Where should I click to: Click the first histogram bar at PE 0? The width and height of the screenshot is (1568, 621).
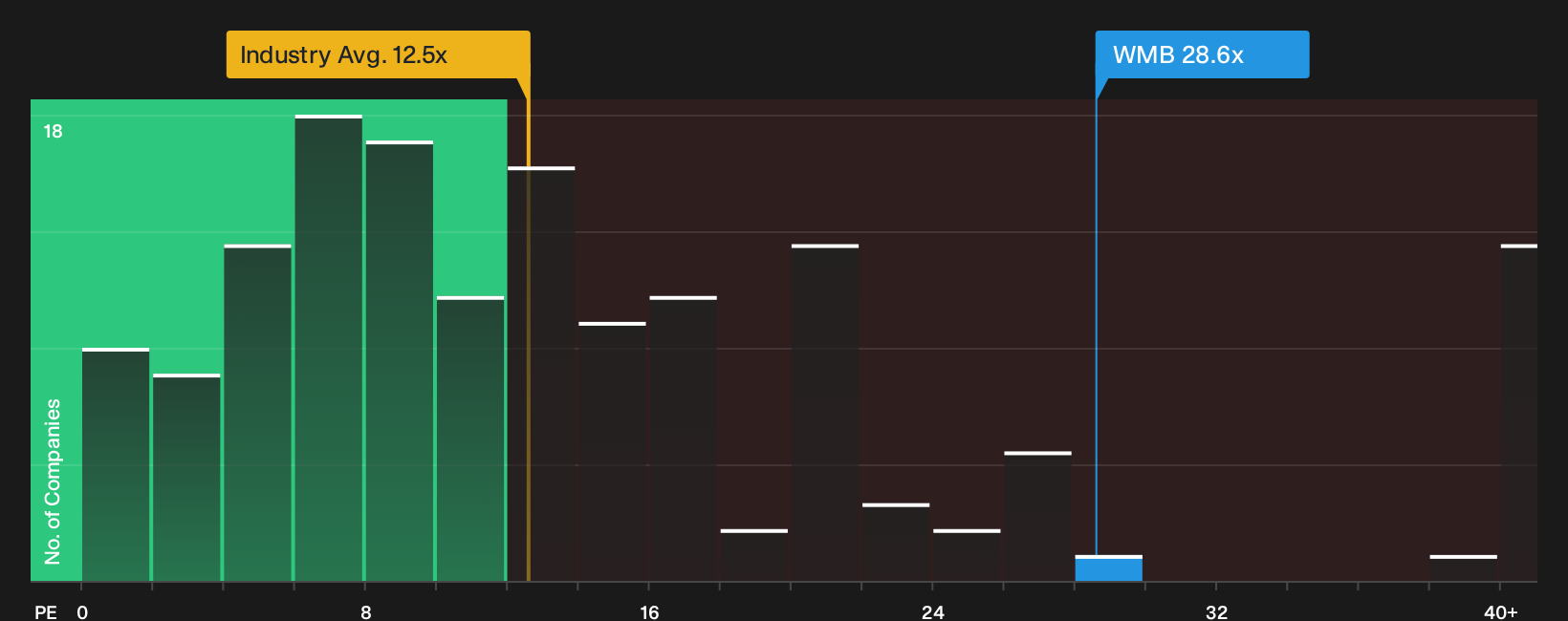[116, 464]
